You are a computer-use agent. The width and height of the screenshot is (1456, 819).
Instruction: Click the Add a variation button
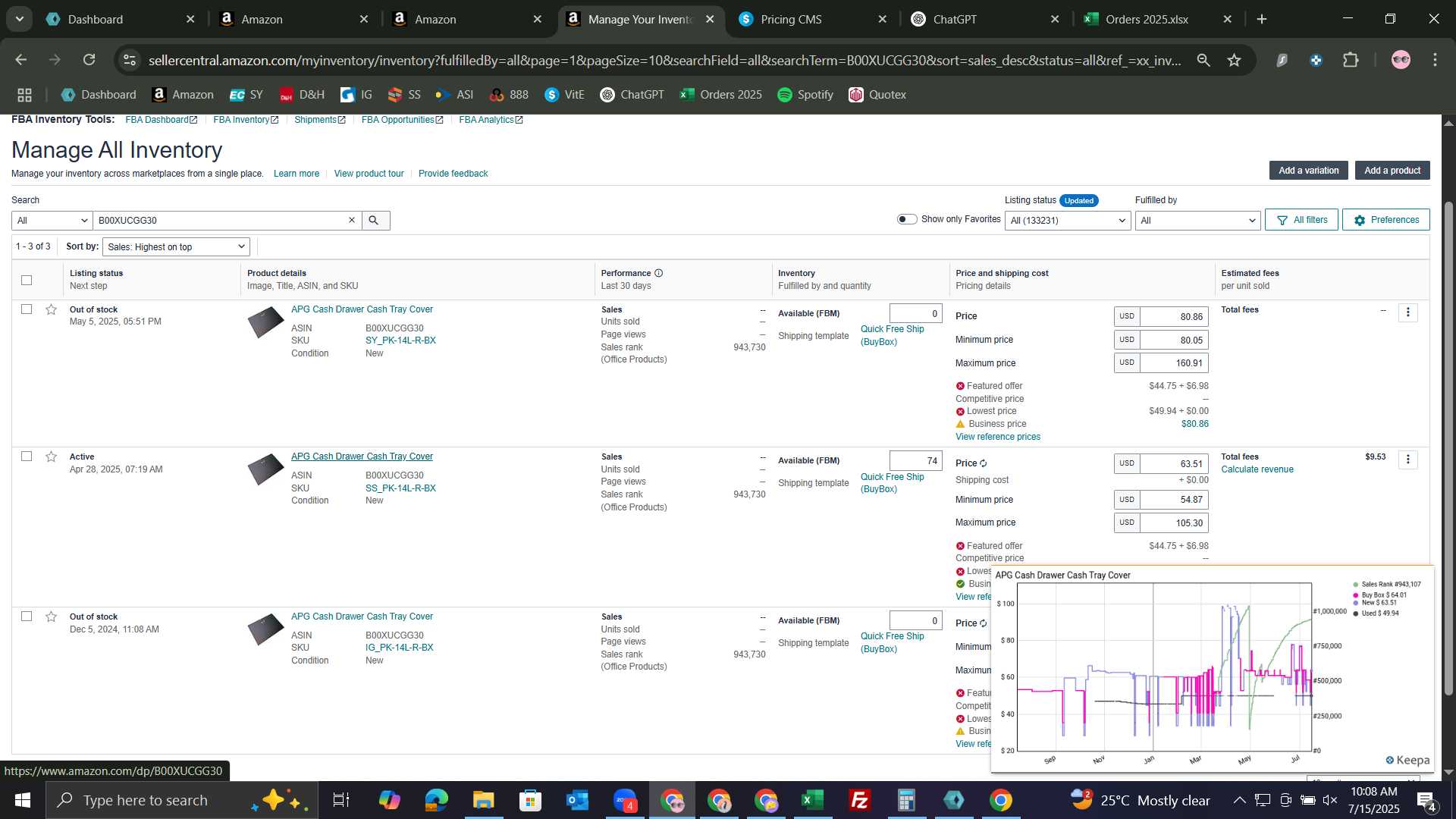[1309, 171]
